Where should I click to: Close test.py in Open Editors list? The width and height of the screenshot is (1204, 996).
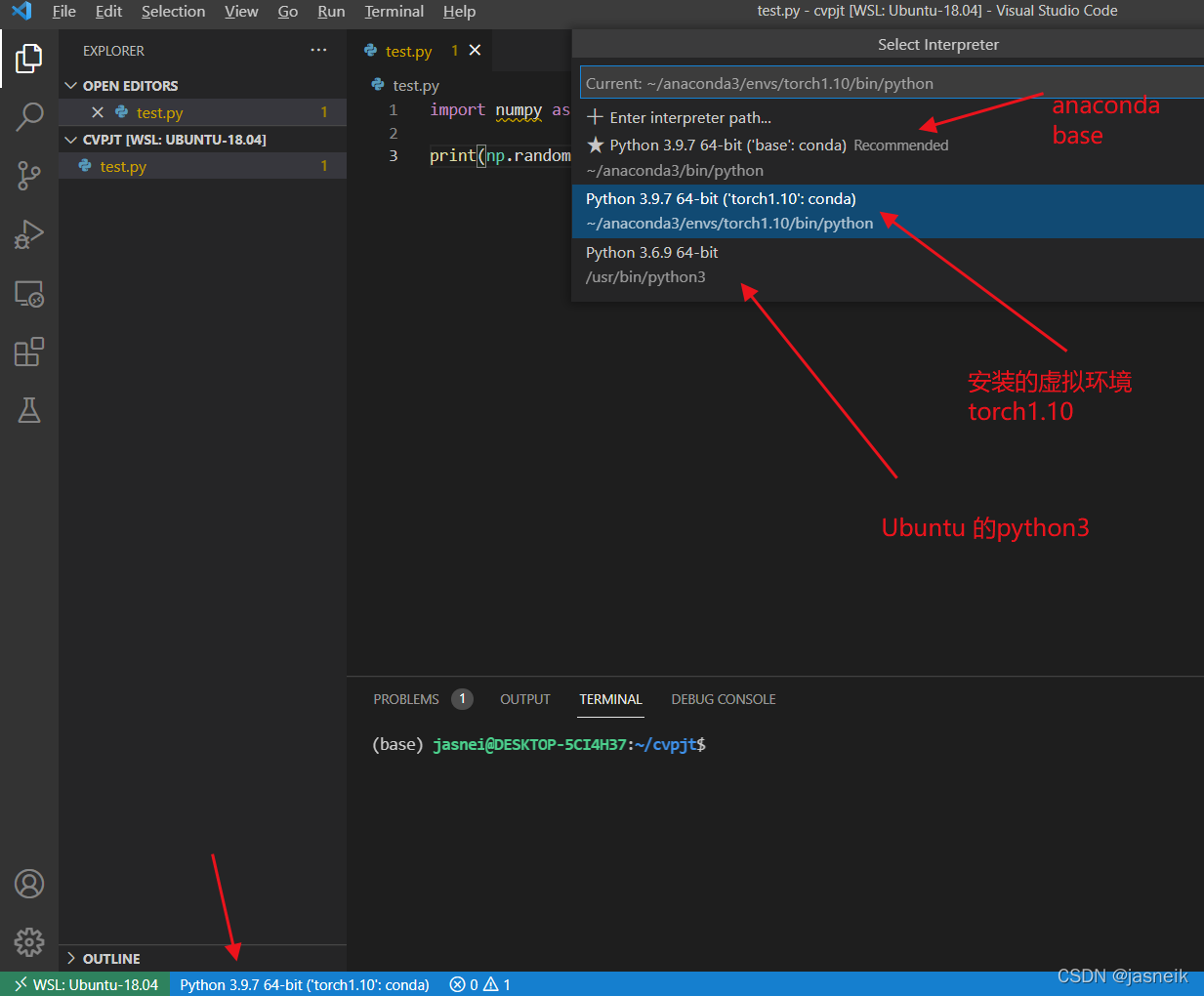click(98, 112)
